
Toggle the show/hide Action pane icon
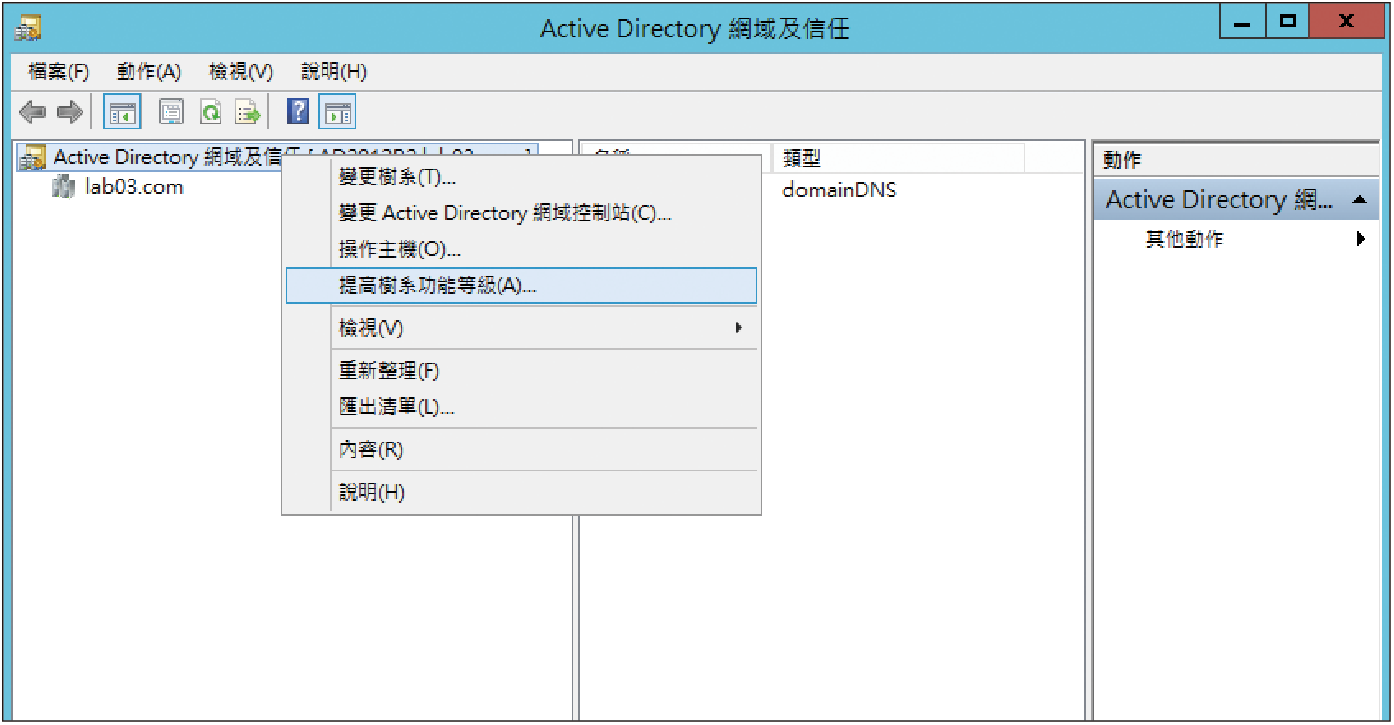(337, 112)
